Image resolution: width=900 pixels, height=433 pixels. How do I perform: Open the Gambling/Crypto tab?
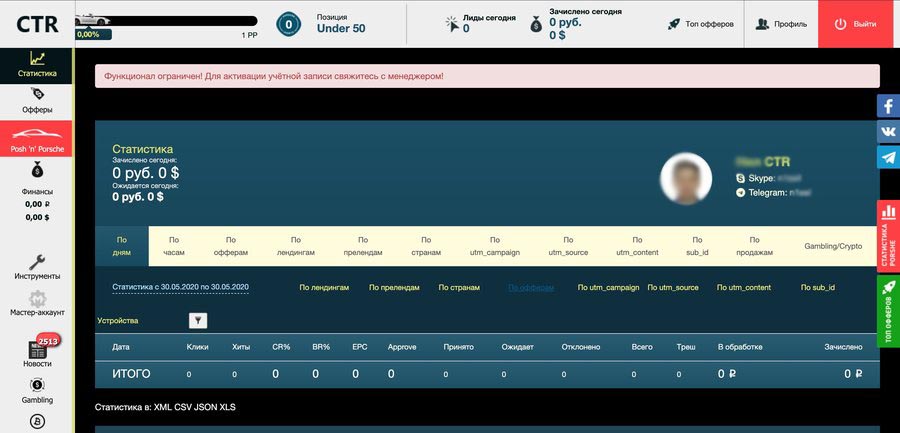(x=833, y=246)
